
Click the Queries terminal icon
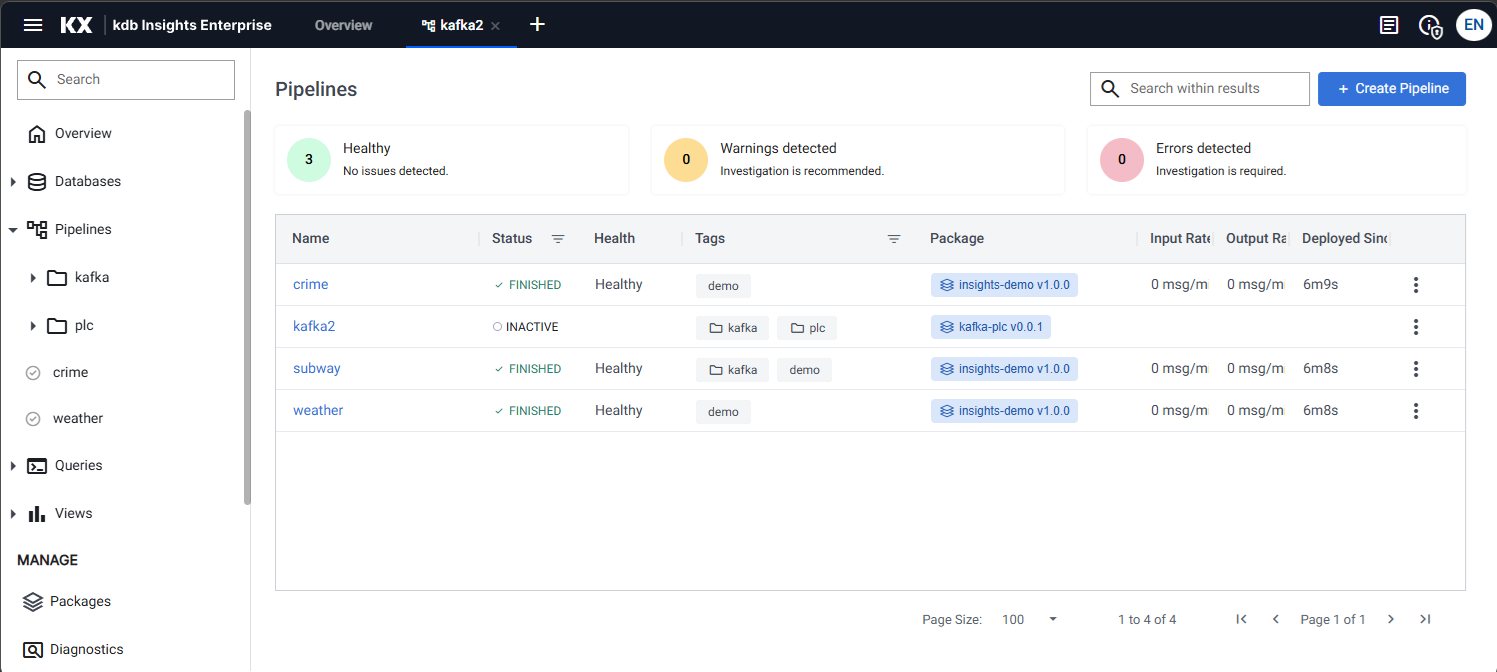37,466
